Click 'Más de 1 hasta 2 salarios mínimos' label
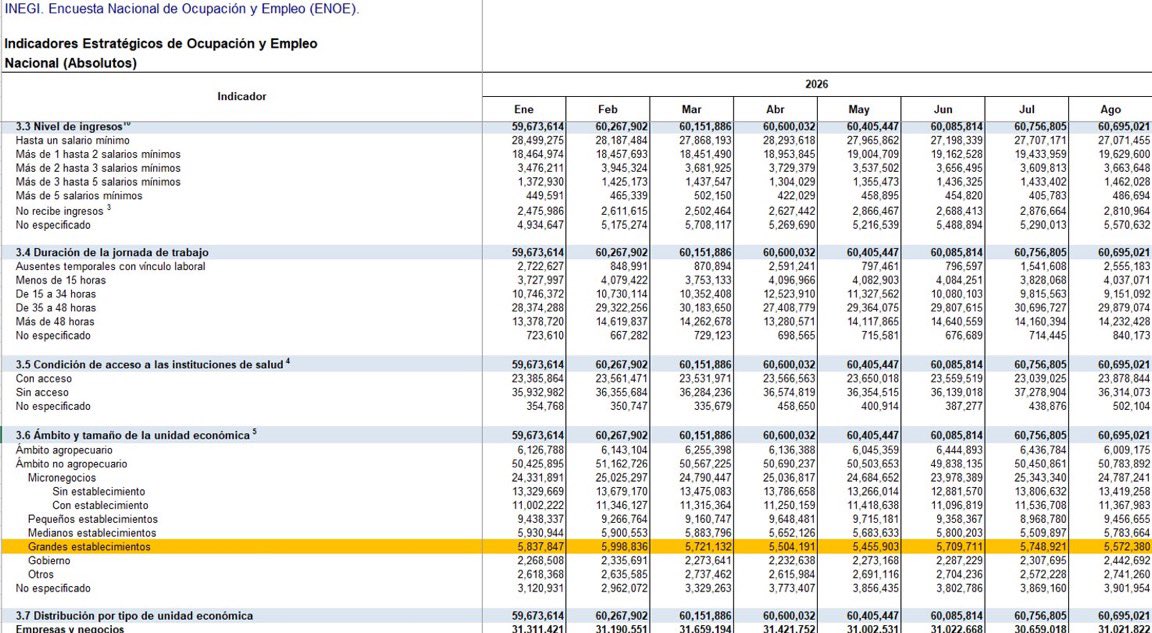This screenshot has width=1152, height=633. [98, 154]
